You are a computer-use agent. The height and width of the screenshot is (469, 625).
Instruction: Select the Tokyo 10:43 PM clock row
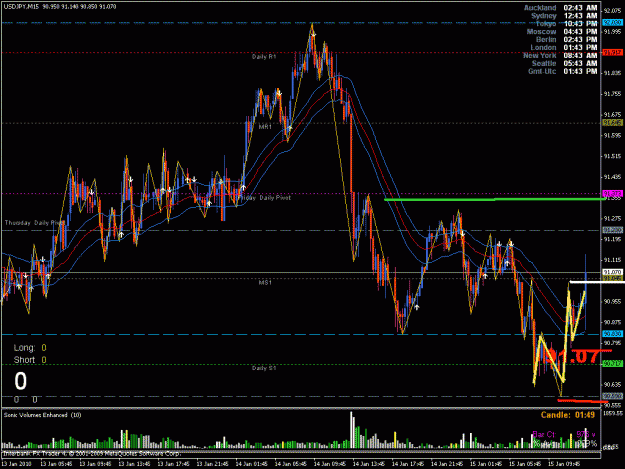click(x=566, y=24)
